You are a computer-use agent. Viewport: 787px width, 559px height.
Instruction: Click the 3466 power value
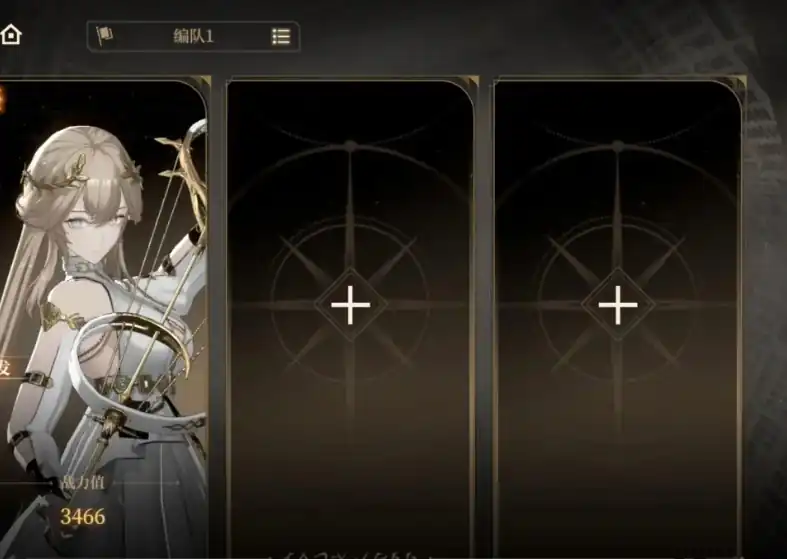point(83,516)
